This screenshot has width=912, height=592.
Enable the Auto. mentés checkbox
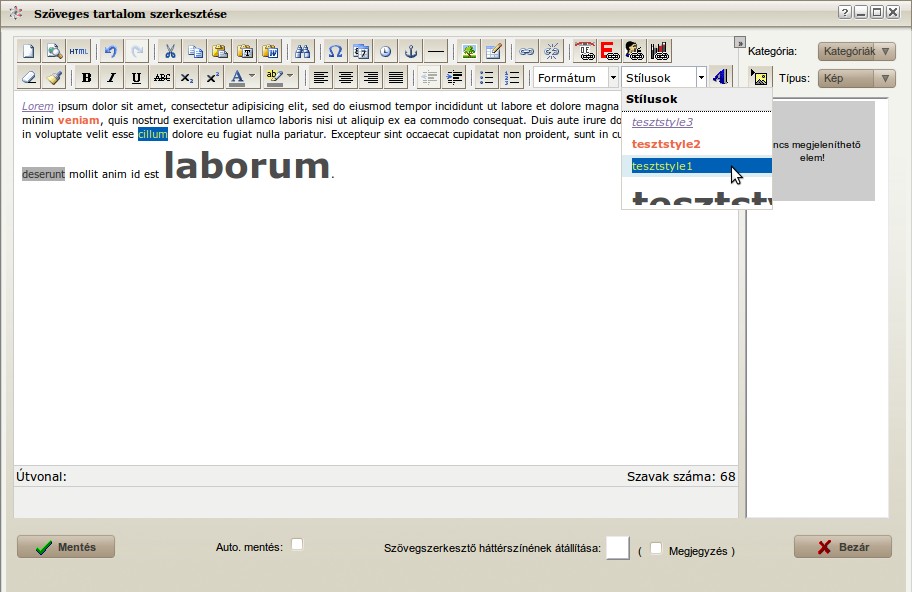point(297,545)
